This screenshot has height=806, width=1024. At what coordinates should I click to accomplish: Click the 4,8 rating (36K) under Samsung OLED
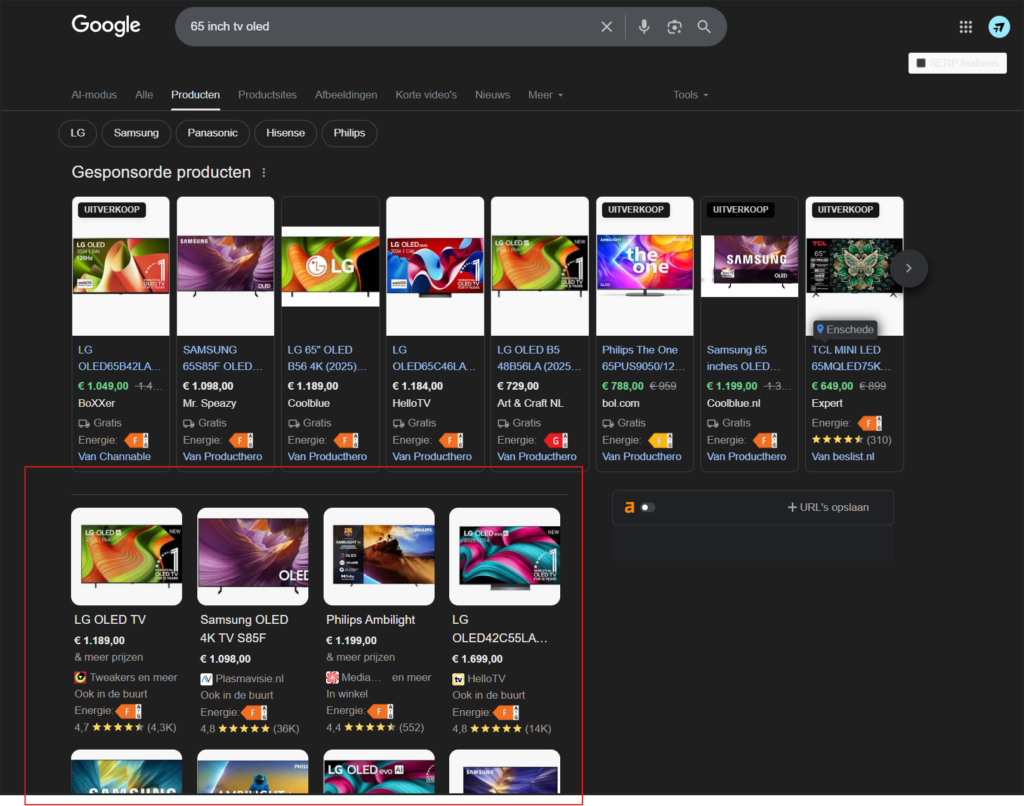249,728
